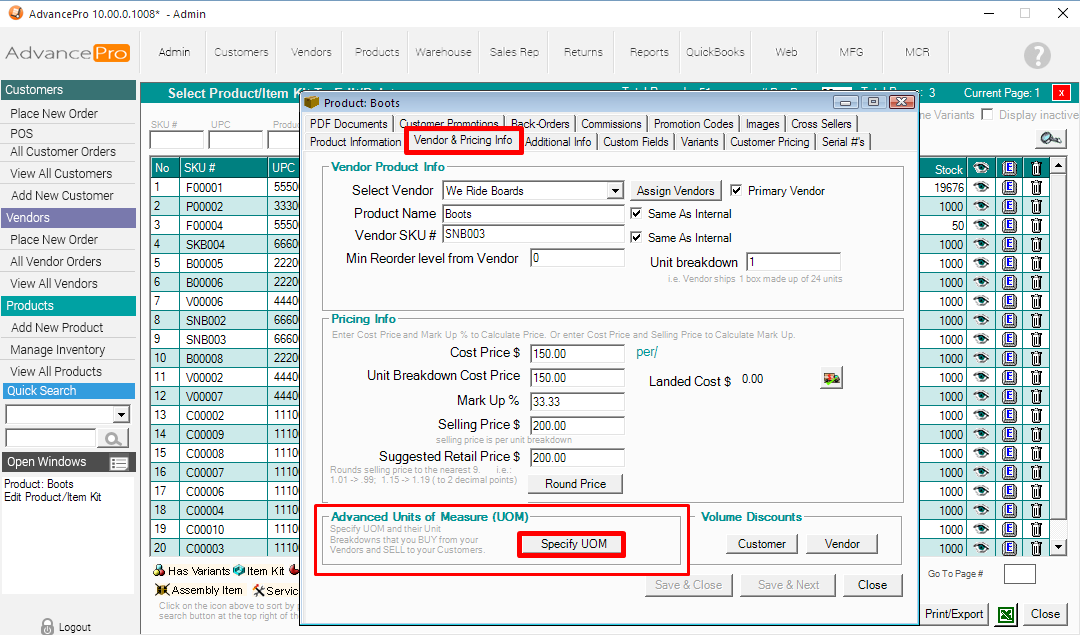Click the edit icon for the 19676 stock row

tap(1009, 187)
